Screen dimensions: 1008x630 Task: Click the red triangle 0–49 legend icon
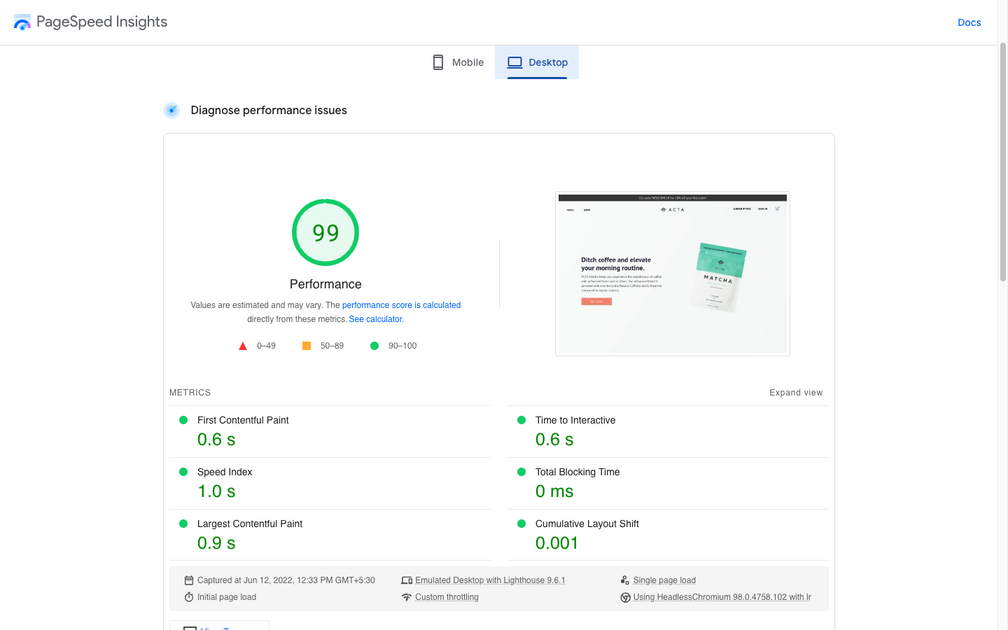pyautogui.click(x=242, y=346)
